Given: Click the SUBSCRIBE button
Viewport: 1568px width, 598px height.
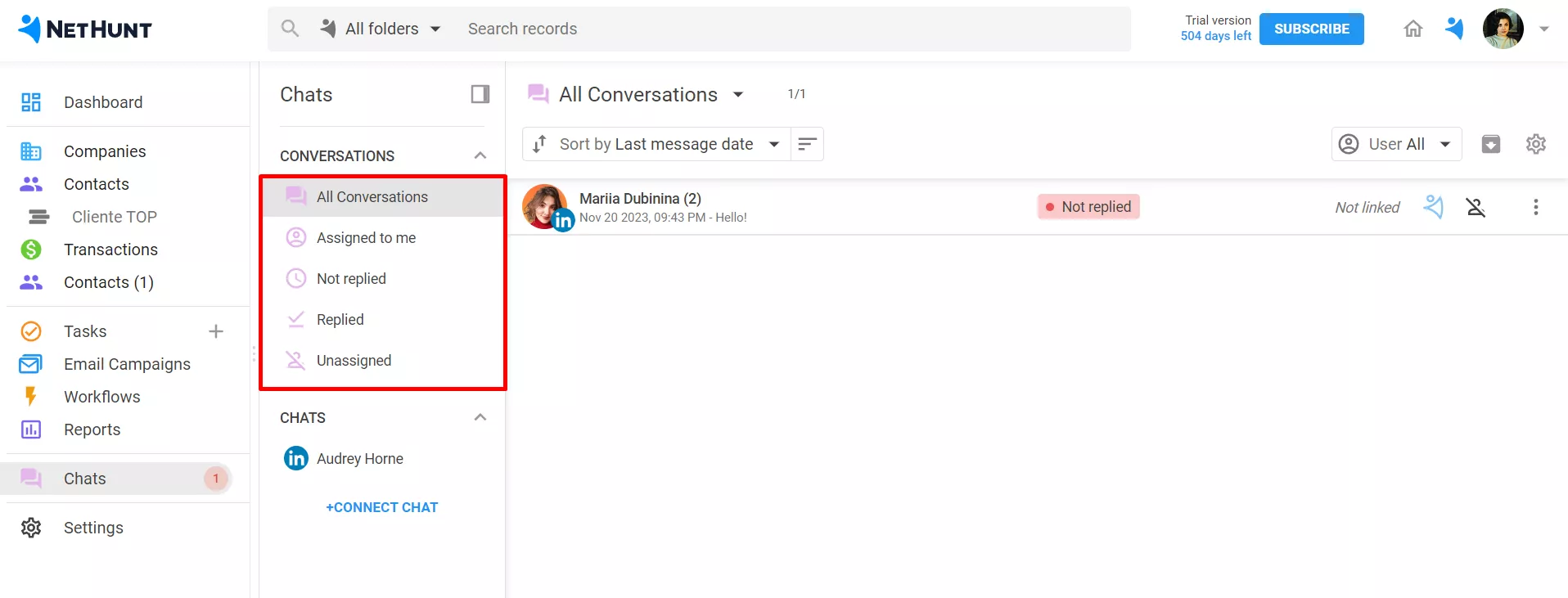Looking at the screenshot, I should click(1312, 29).
